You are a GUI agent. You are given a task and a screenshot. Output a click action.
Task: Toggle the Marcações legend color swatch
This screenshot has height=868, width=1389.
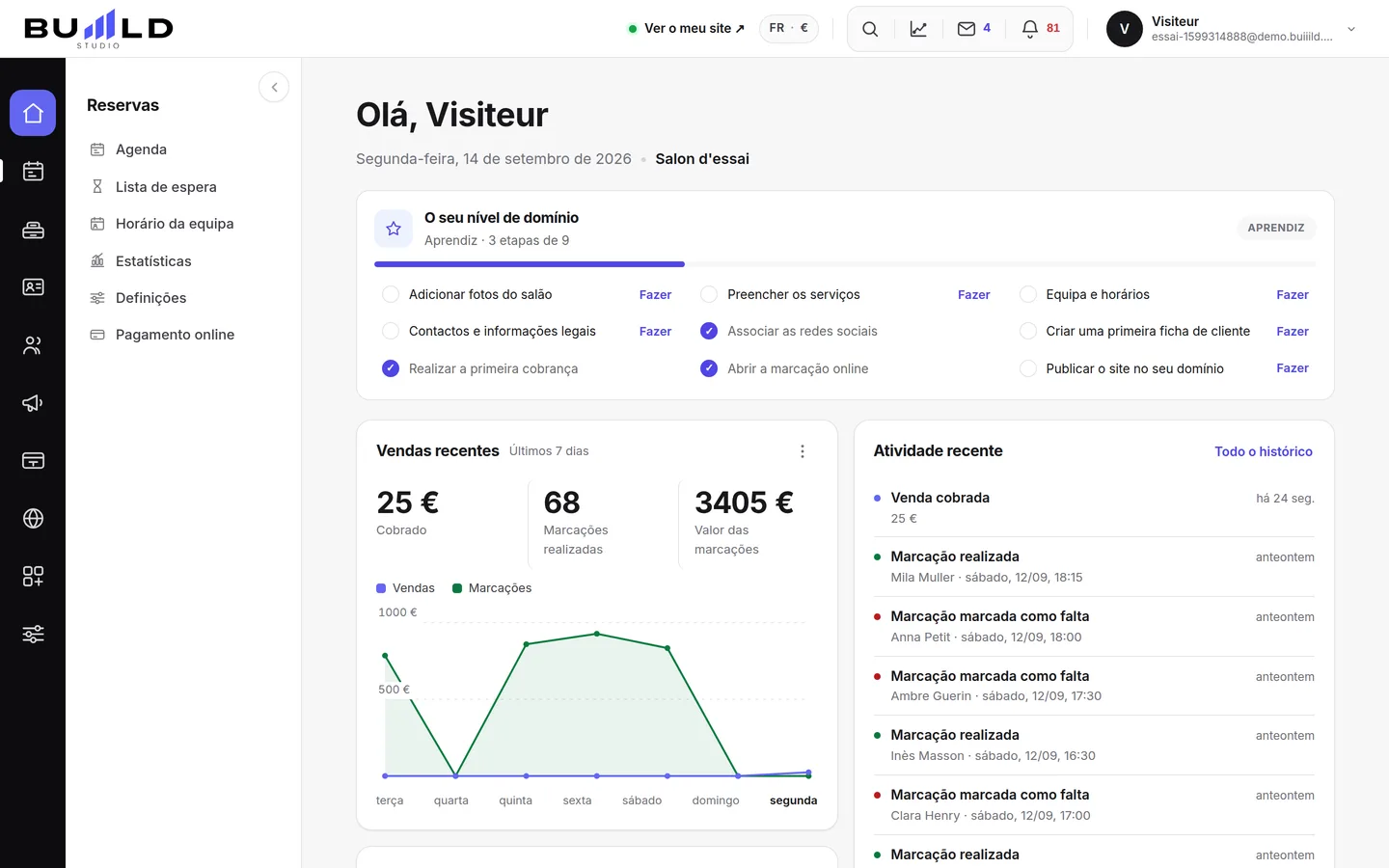point(457,588)
